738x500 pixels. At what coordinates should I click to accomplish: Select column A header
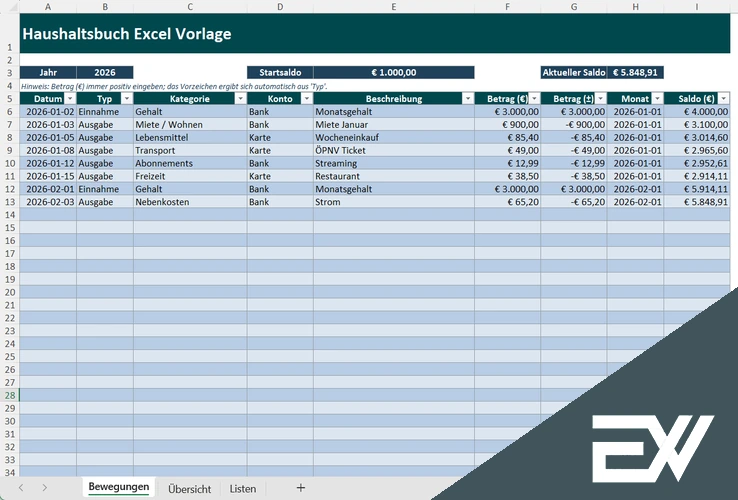pyautogui.click(x=48, y=7)
